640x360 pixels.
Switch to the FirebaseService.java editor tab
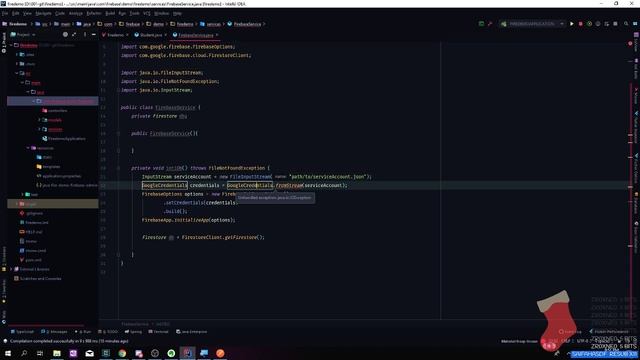coord(196,35)
